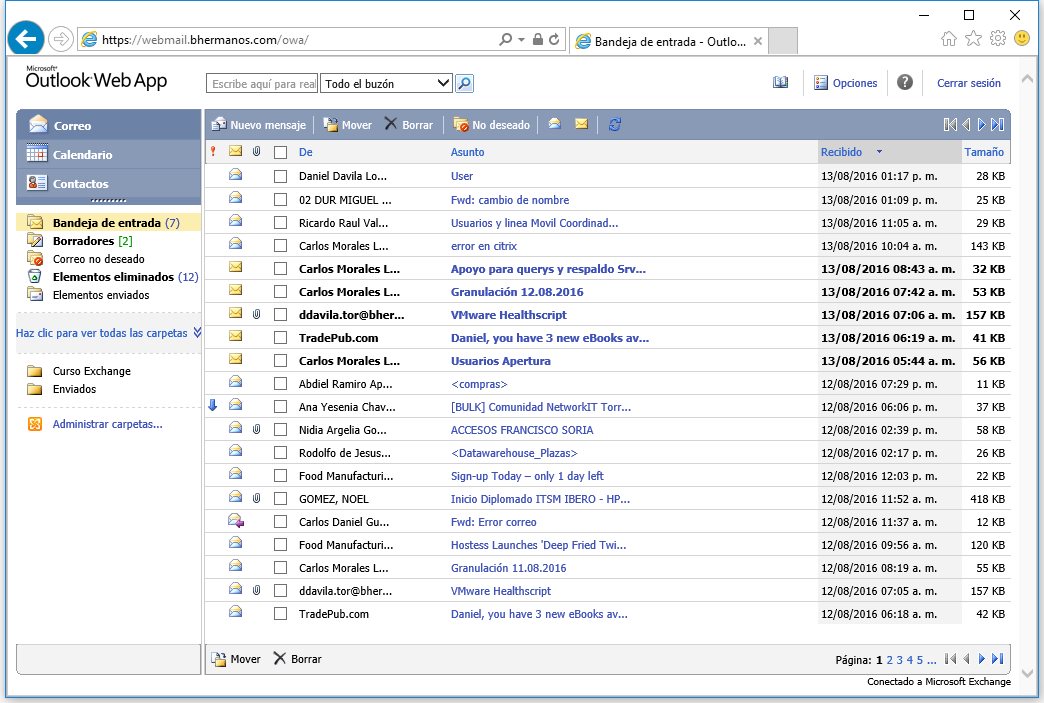Expand Haz clic para ver todas las carpetas
Image resolution: width=1044 pixels, height=703 pixels.
(109, 333)
